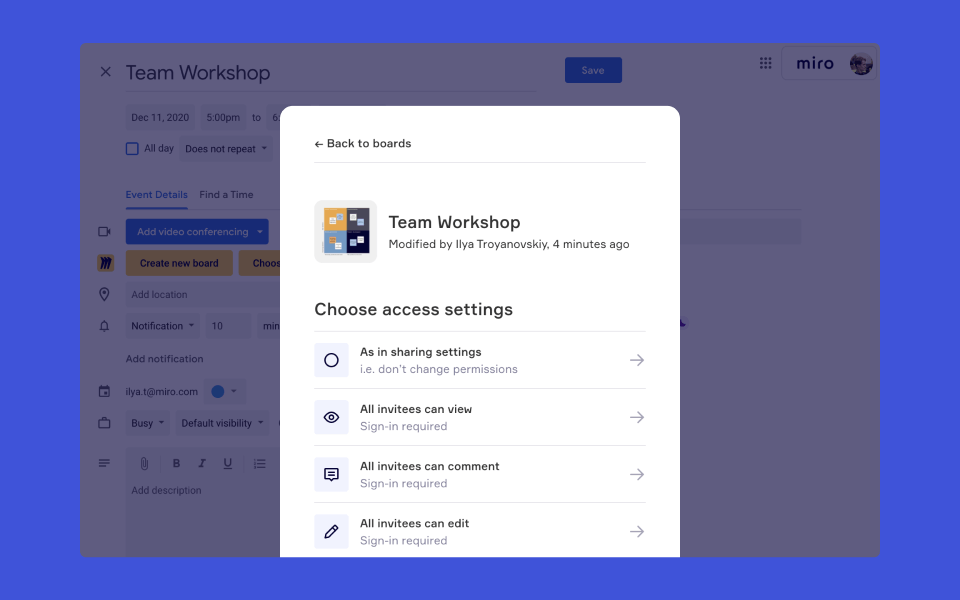This screenshot has height=600, width=960.
Task: Select the blue calendar color swatch
Action: (x=217, y=391)
